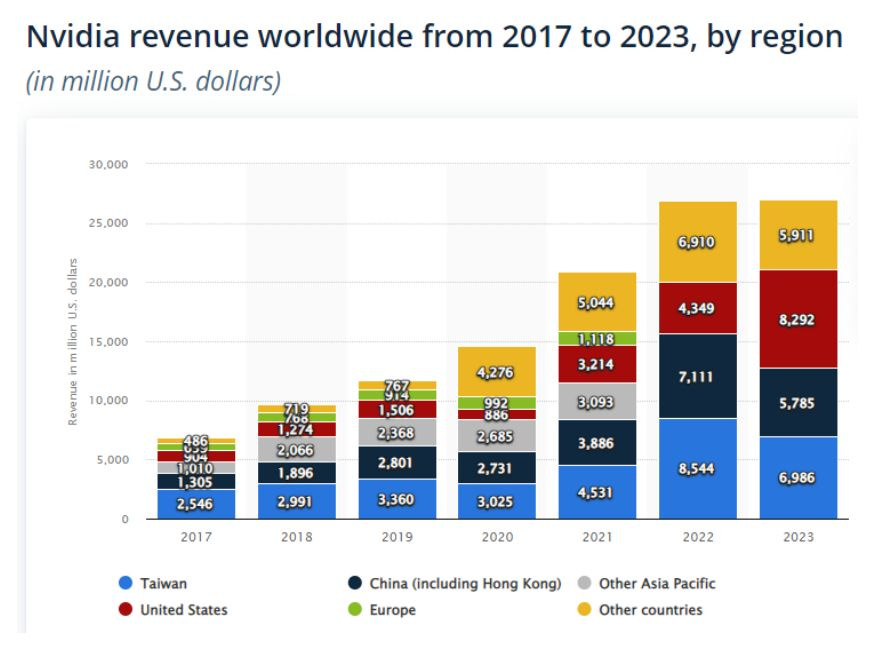Click the yellow Other countries legend dot
877x661 pixels.
tap(584, 609)
